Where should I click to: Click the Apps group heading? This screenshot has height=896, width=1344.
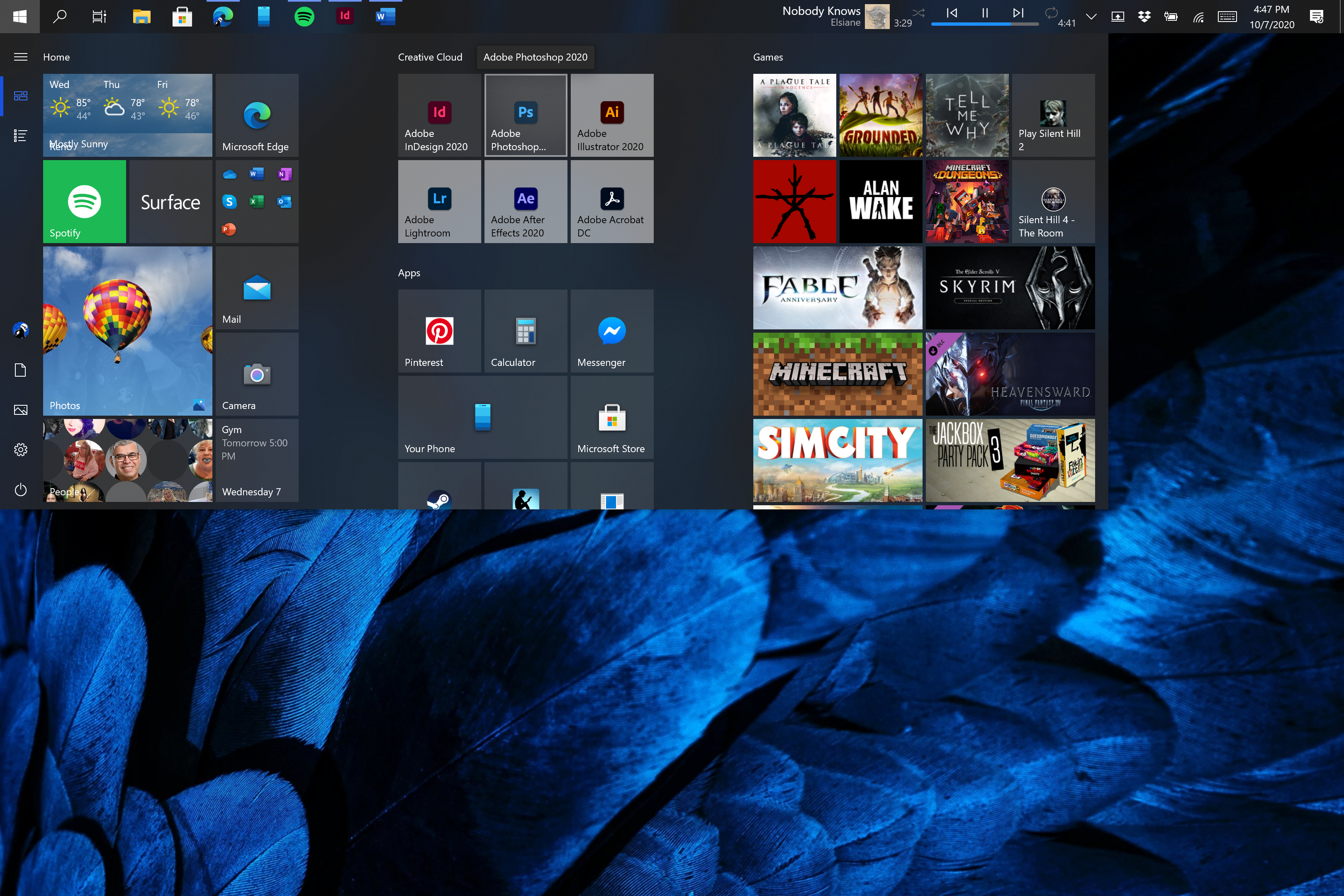pyautogui.click(x=409, y=273)
